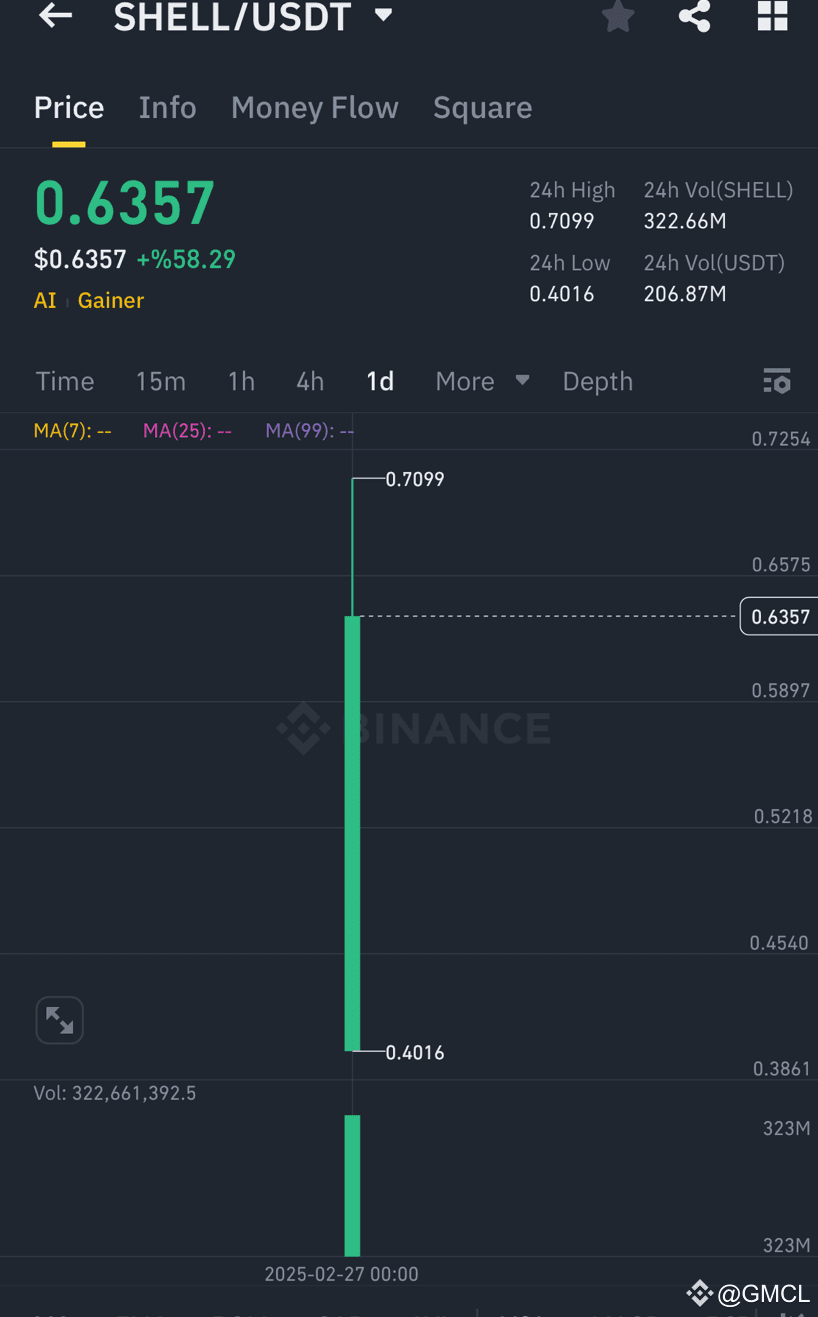Select the 4h interval
The image size is (818, 1317).
coord(310,381)
